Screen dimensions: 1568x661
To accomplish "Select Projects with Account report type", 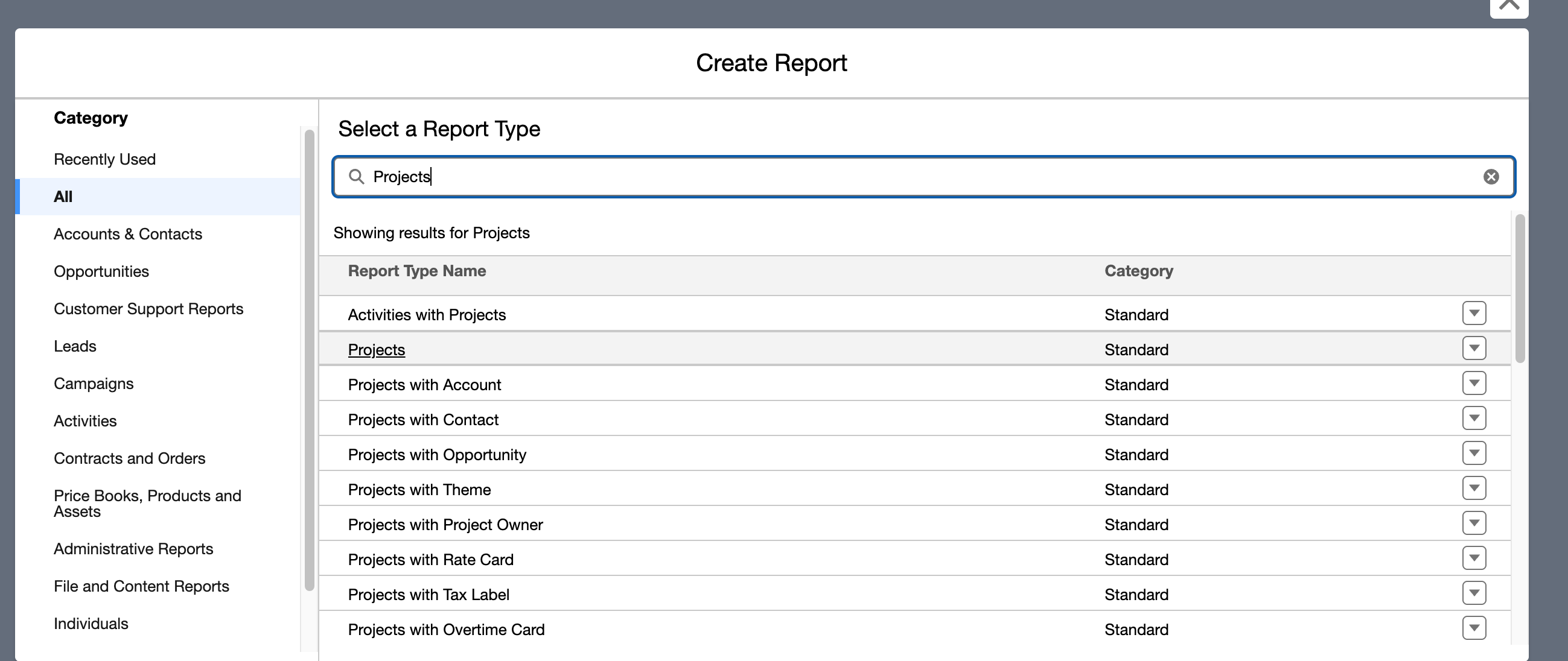I will (424, 385).
